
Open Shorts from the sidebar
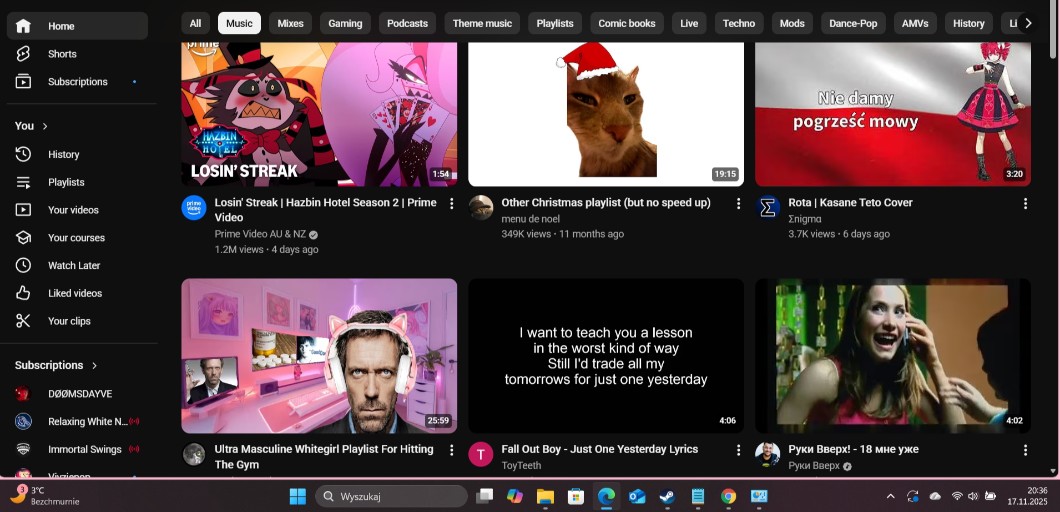[x=61, y=54]
